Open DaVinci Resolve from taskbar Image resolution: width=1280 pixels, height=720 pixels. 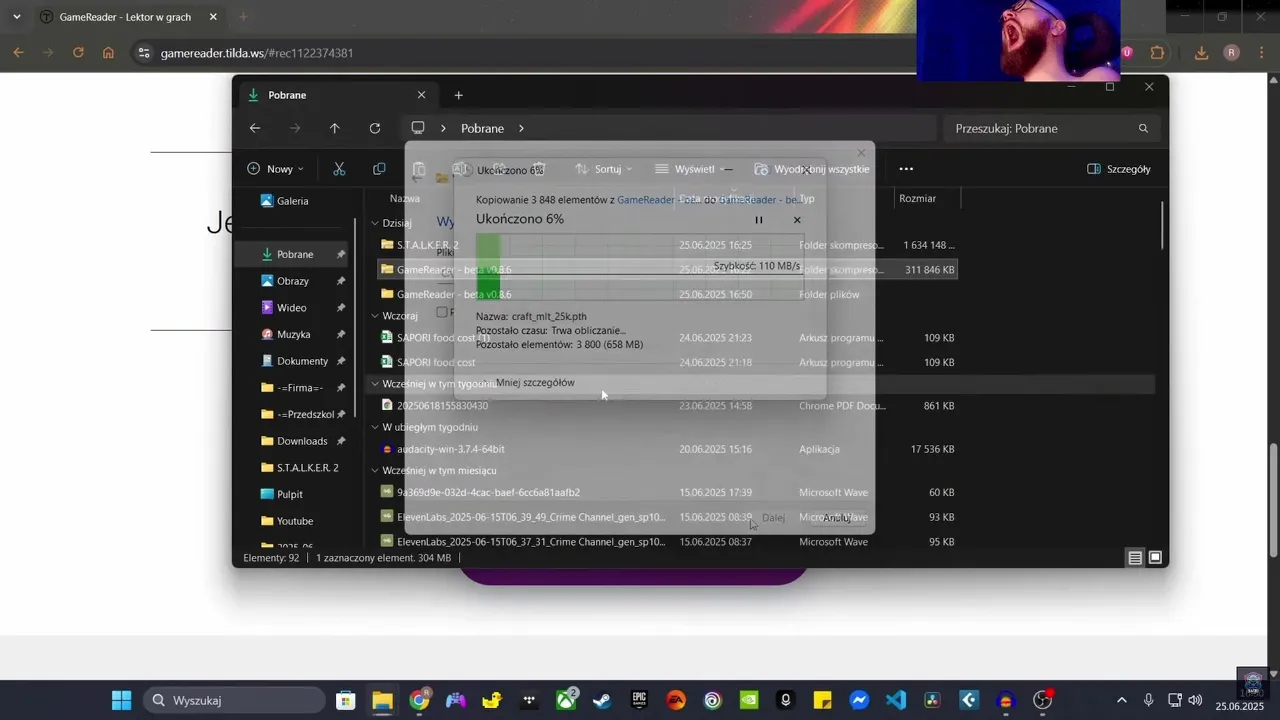tap(932, 700)
